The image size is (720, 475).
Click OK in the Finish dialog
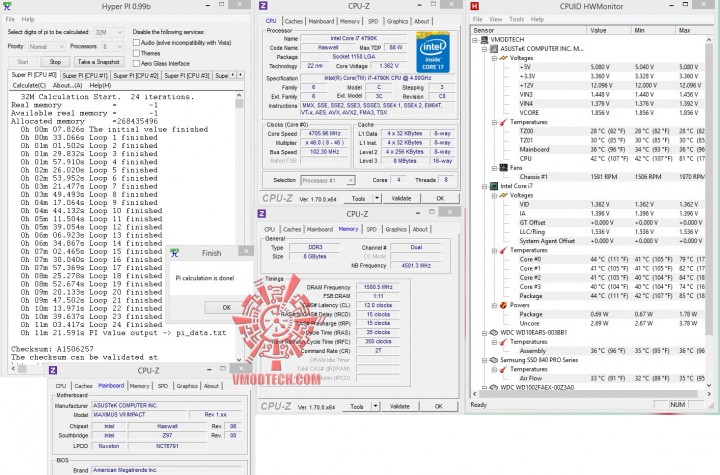(226, 307)
